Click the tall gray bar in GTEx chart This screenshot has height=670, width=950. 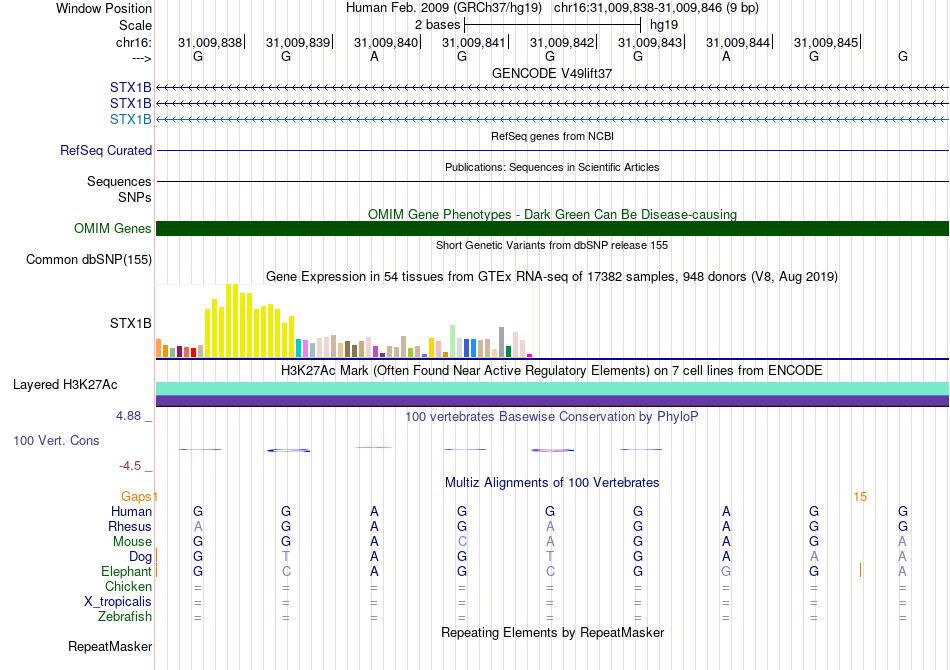(x=502, y=342)
